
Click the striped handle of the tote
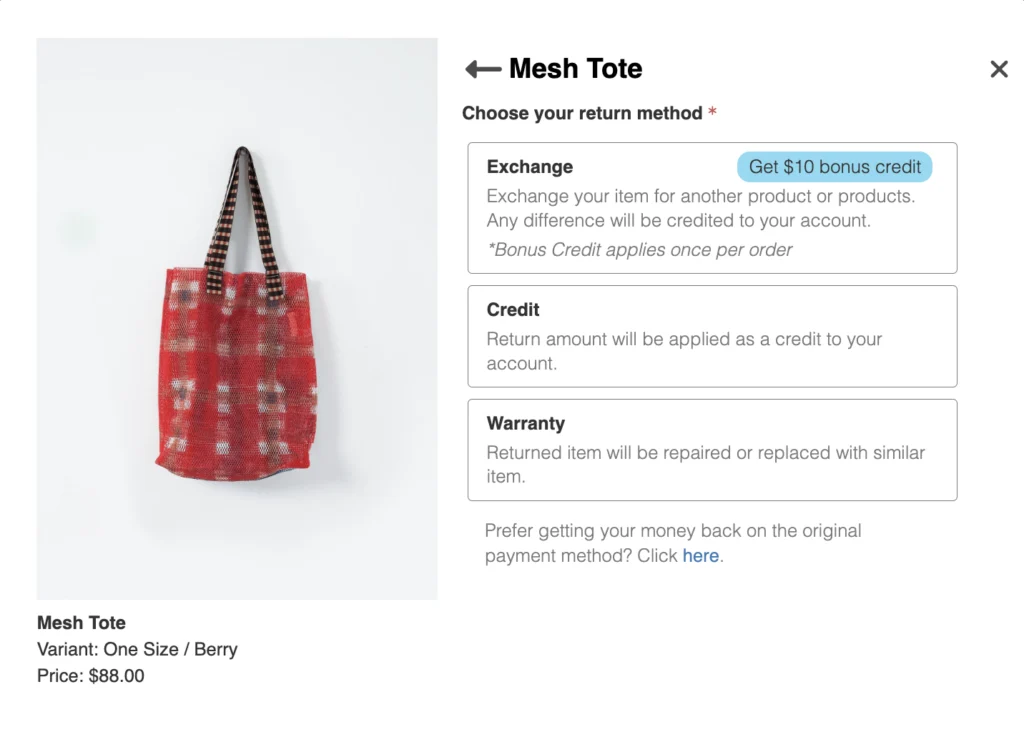tap(243, 215)
